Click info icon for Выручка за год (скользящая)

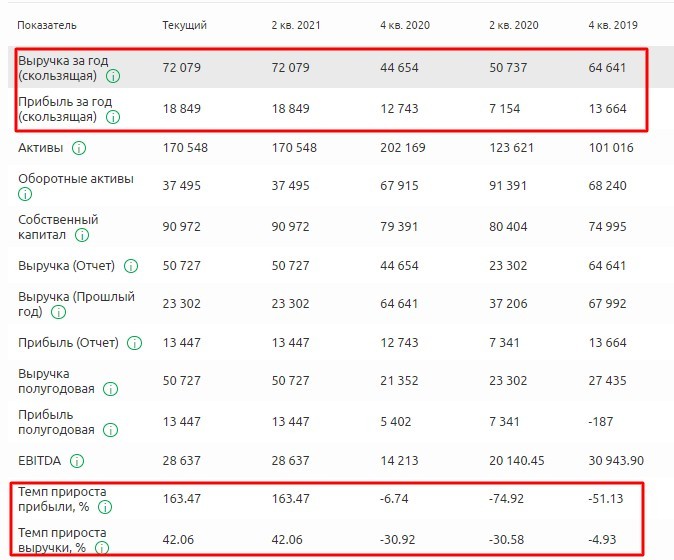(113, 76)
